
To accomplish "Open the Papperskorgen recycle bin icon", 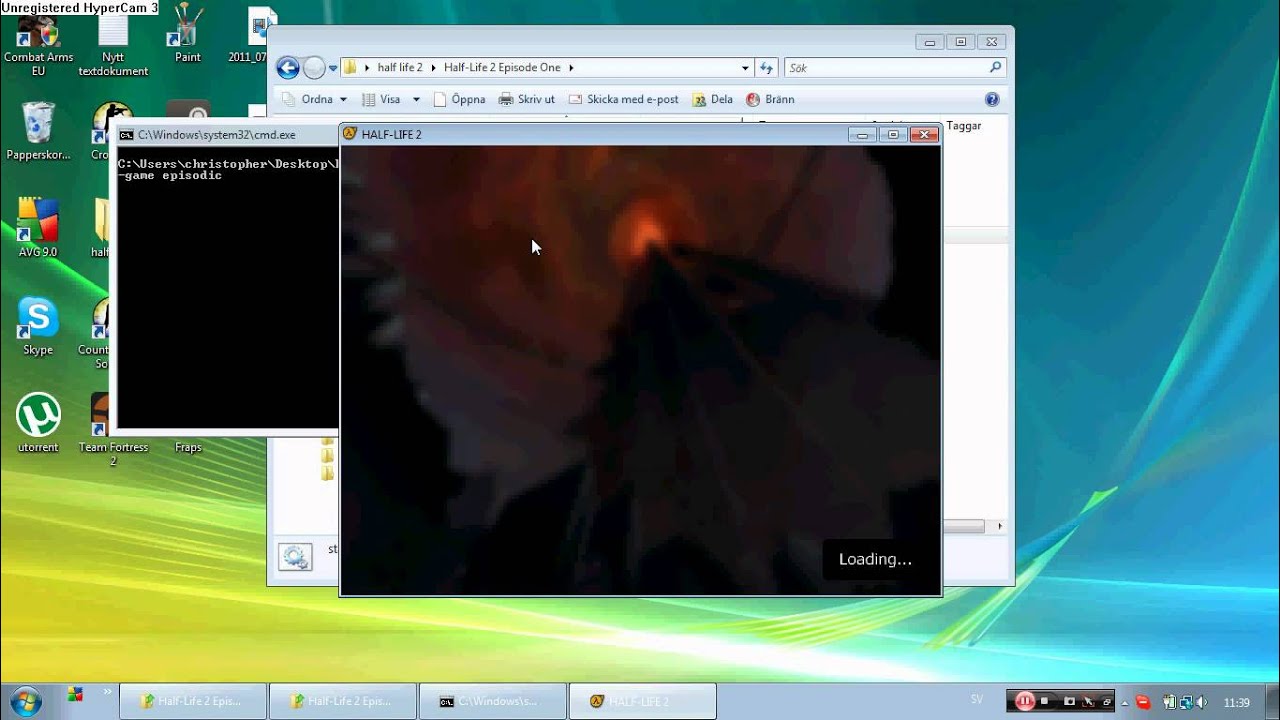I will point(38,130).
